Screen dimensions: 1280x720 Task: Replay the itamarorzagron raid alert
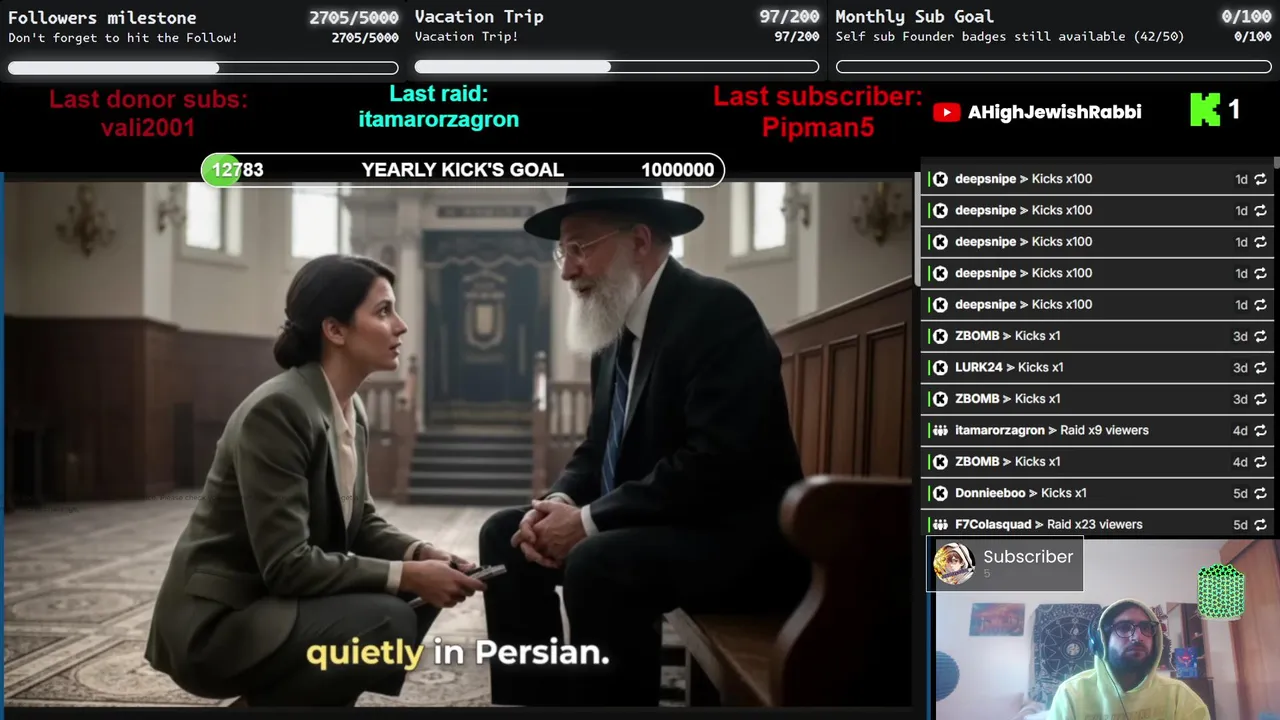[1260, 430]
